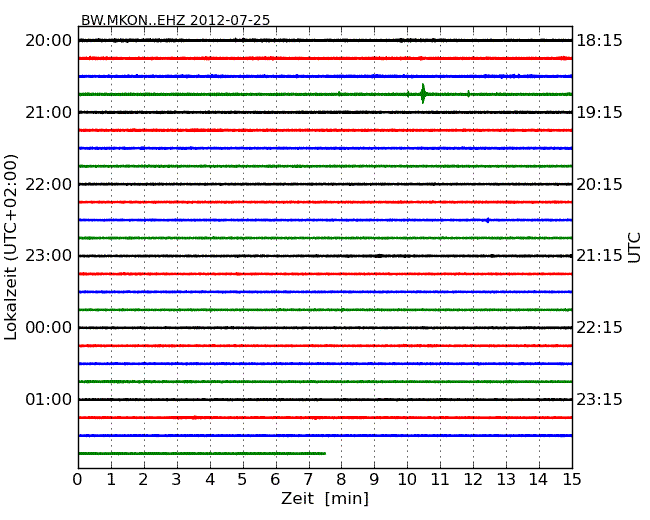This screenshot has height=520, width=650.
Task: Select the 22:00 local time label
Action: (49, 184)
